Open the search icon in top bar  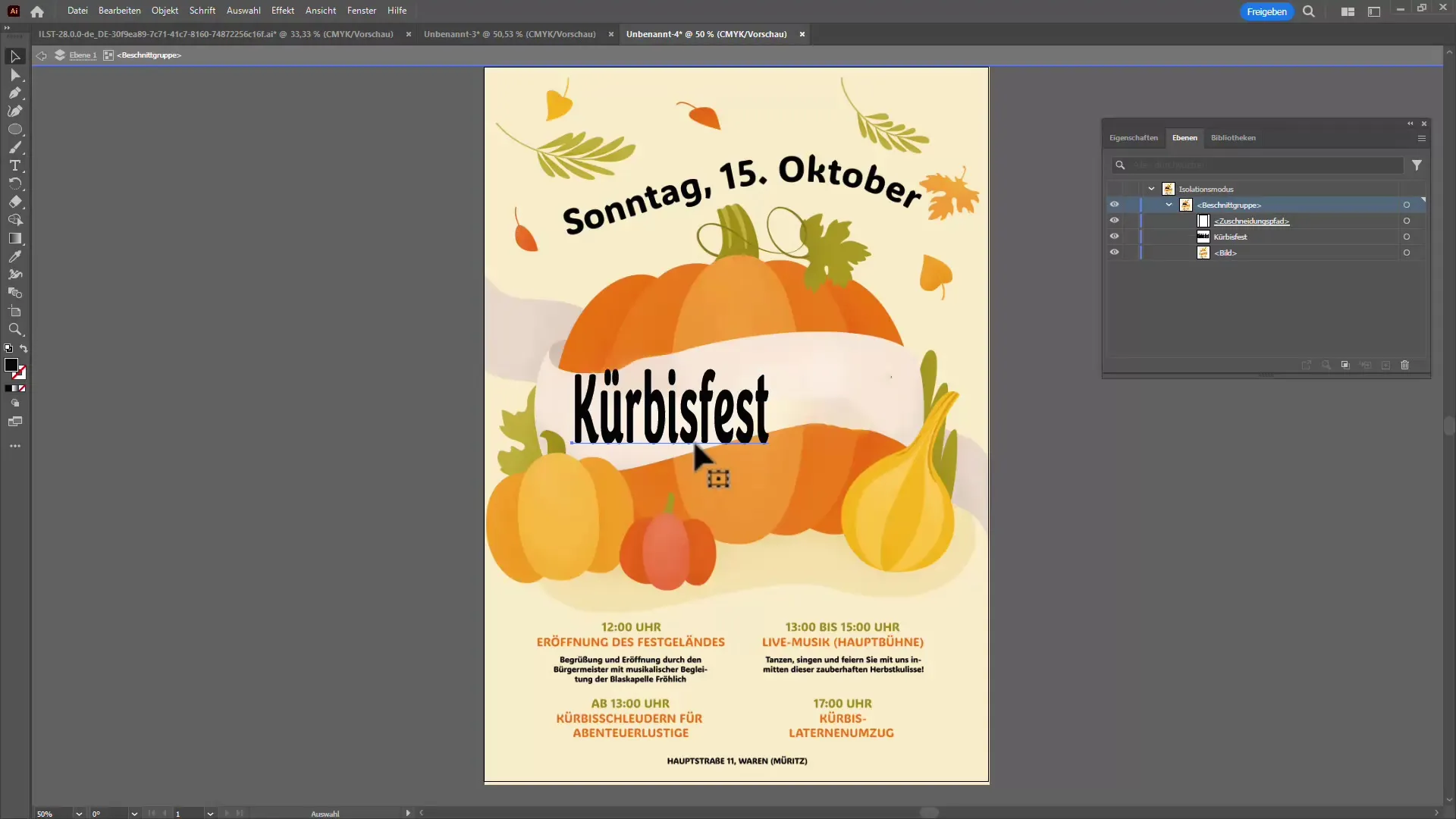1309,11
